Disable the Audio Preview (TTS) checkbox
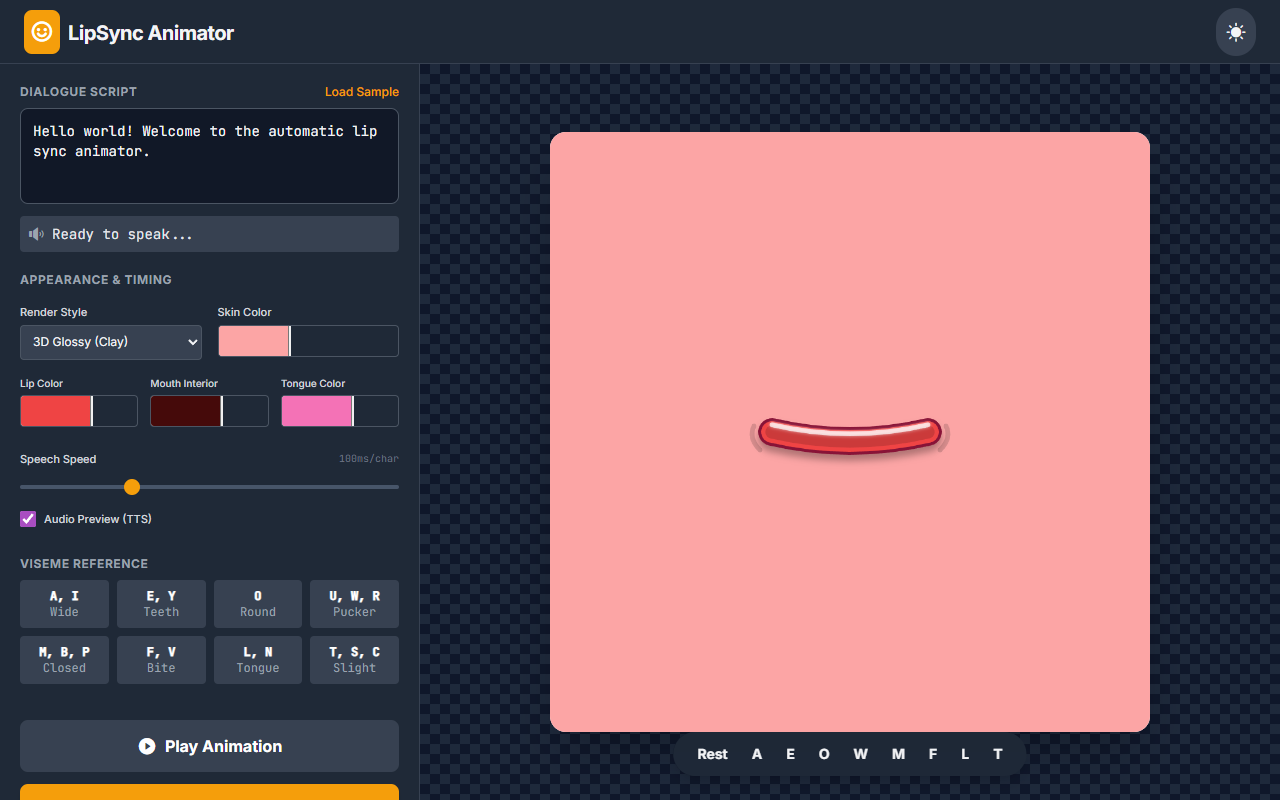Image resolution: width=1280 pixels, height=800 pixels. pos(27,518)
